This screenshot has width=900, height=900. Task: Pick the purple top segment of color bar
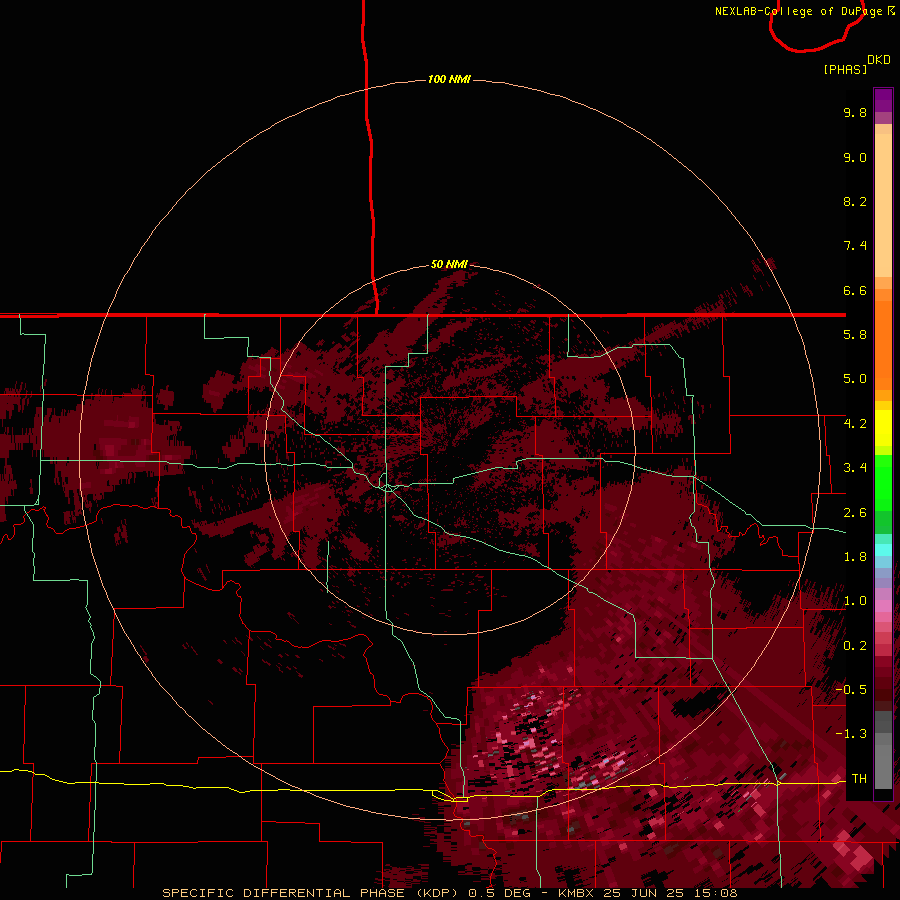tap(883, 101)
